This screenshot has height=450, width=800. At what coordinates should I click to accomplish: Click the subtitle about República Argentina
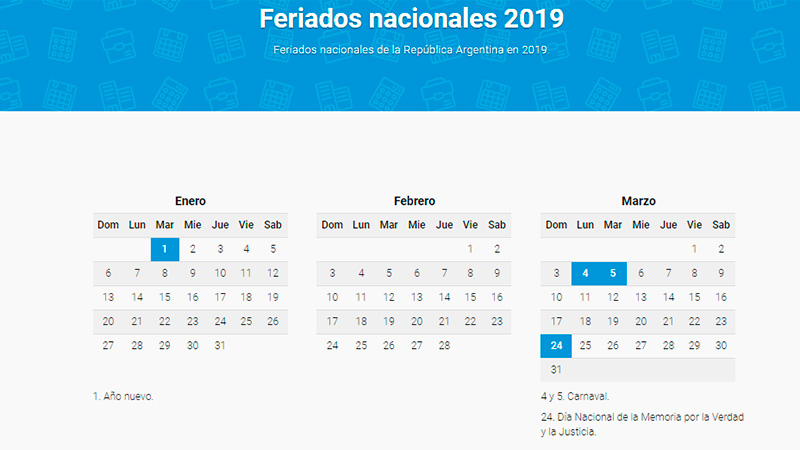[411, 50]
